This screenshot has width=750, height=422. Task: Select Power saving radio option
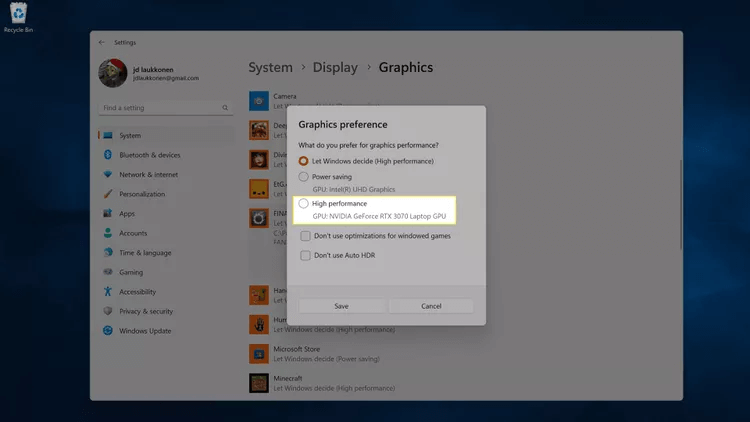303,177
